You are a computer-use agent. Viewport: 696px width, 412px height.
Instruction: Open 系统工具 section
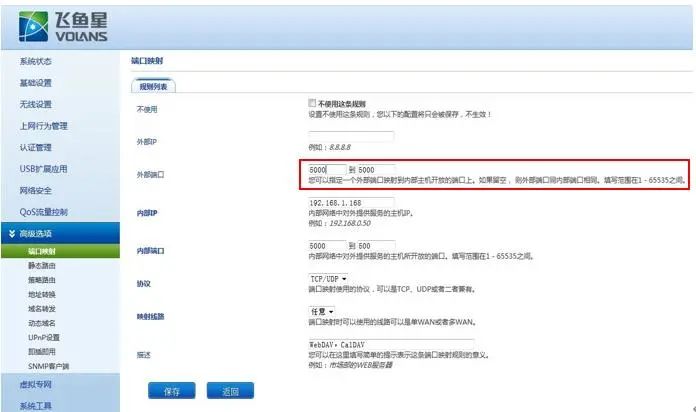click(36, 406)
